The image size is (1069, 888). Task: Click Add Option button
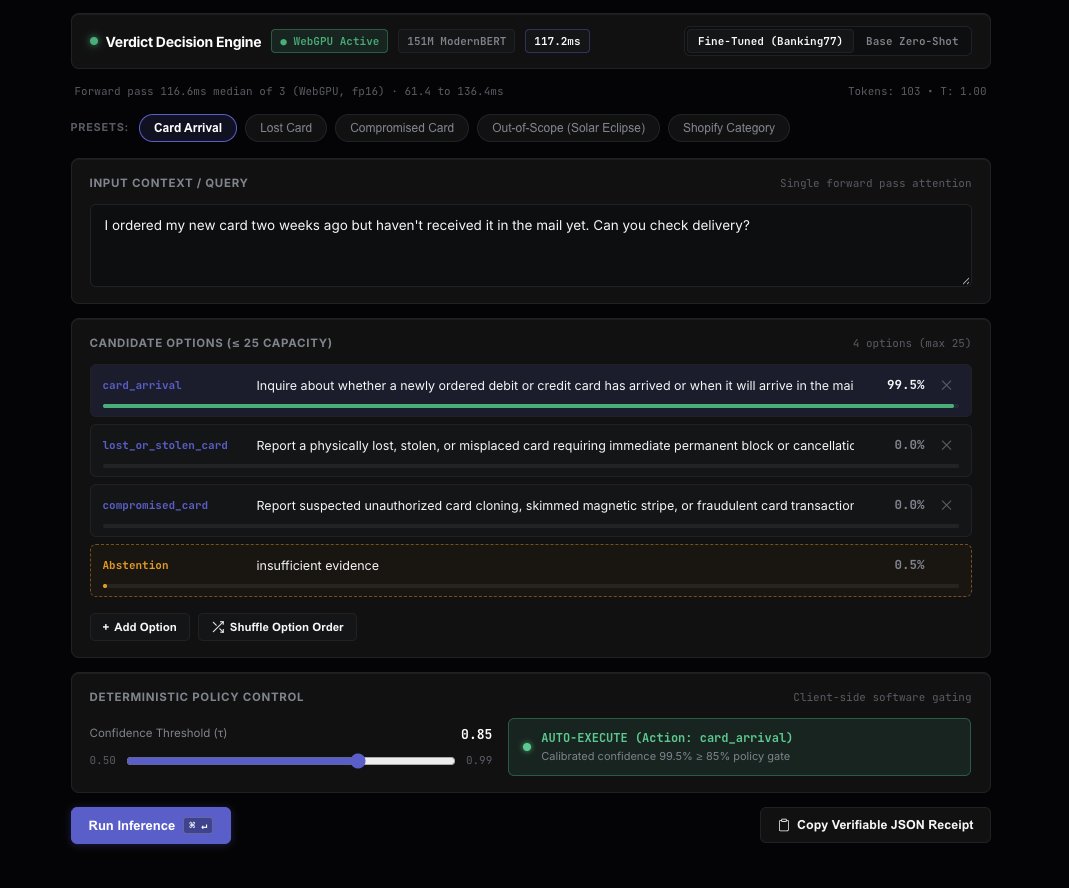(x=140, y=627)
